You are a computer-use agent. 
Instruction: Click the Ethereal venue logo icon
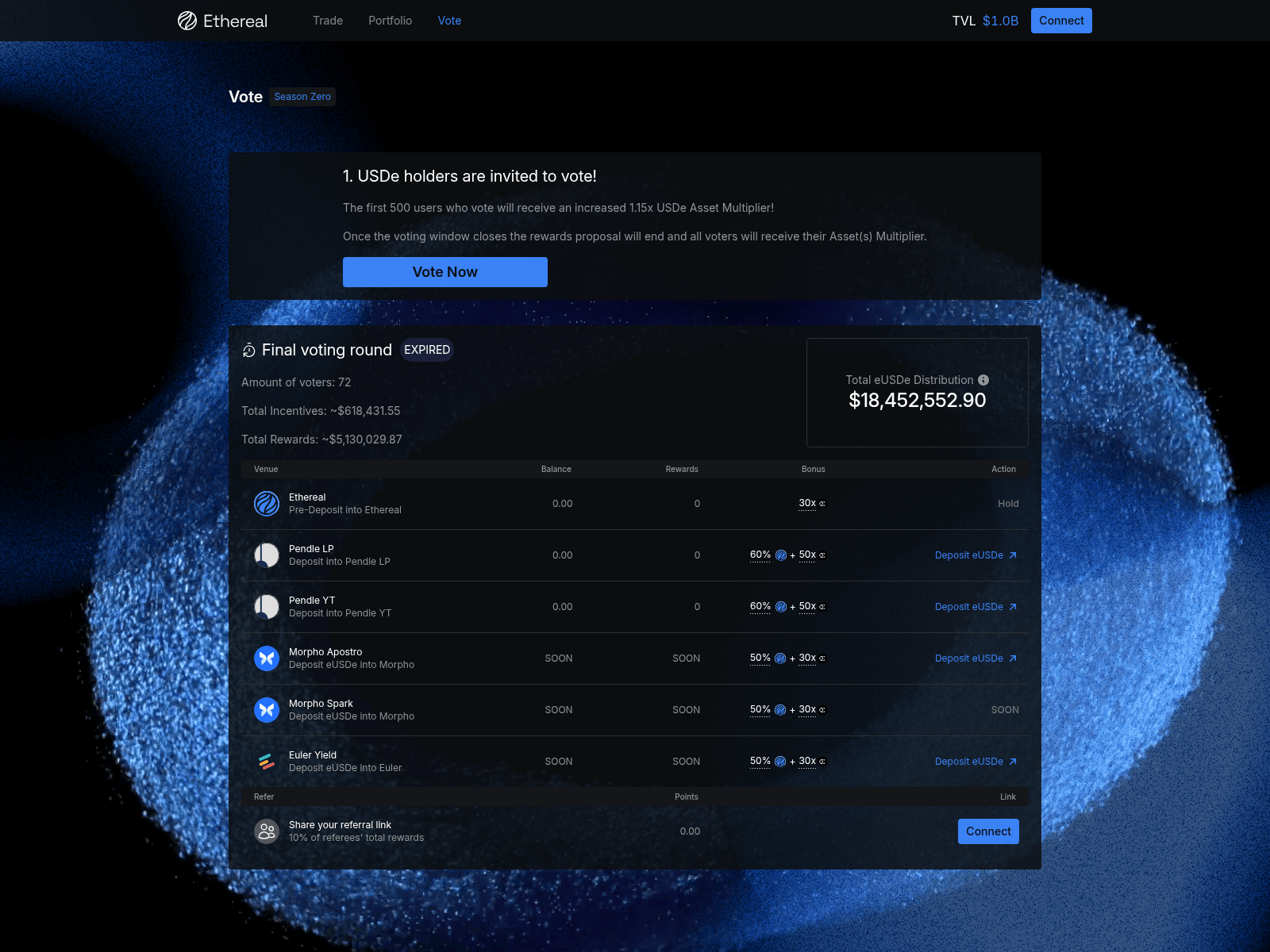pos(267,504)
